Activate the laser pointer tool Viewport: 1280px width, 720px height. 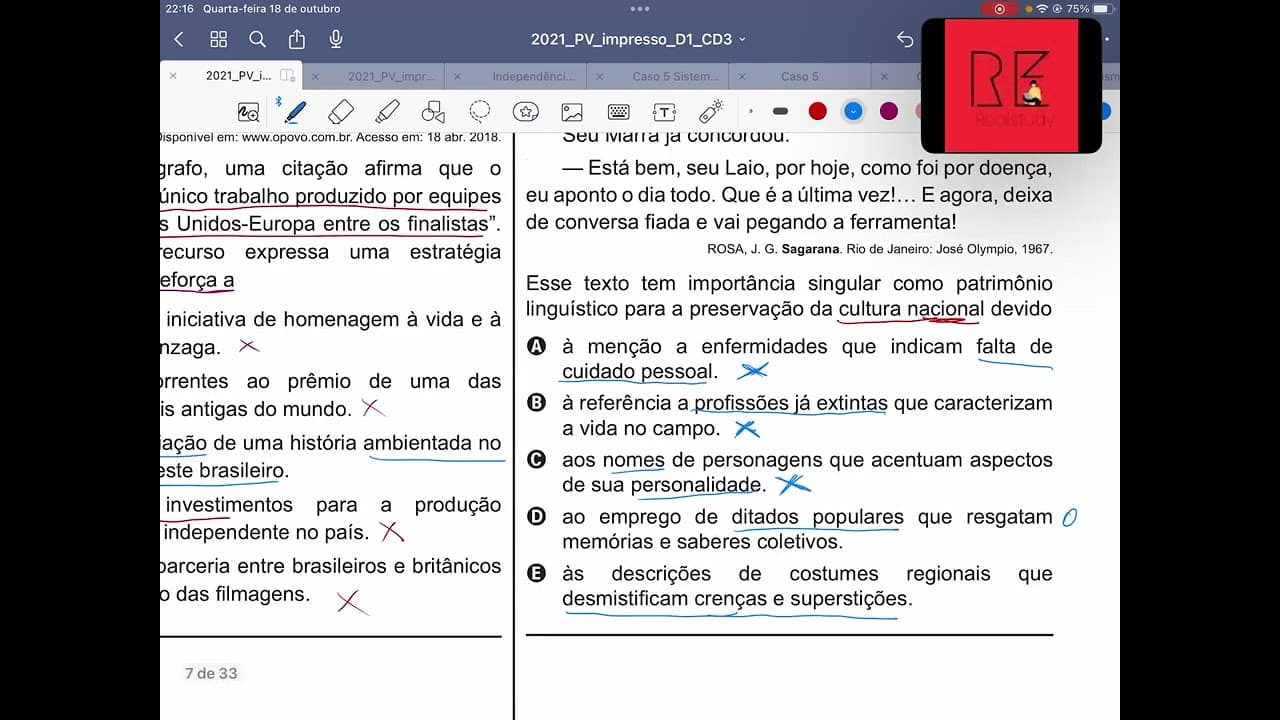coord(711,111)
